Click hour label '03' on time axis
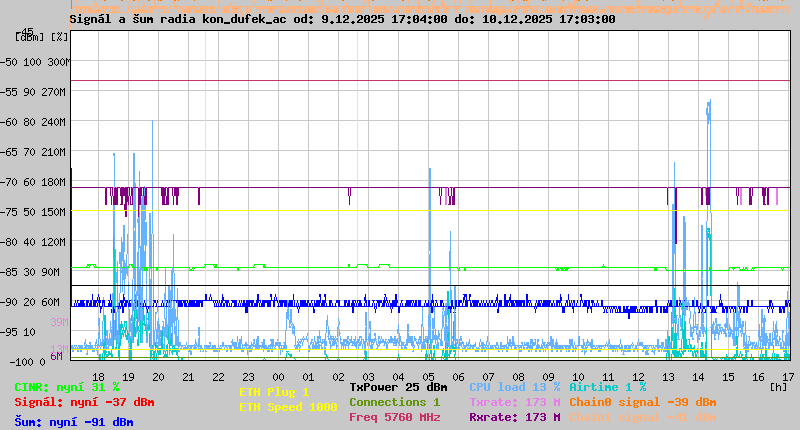 [368, 377]
